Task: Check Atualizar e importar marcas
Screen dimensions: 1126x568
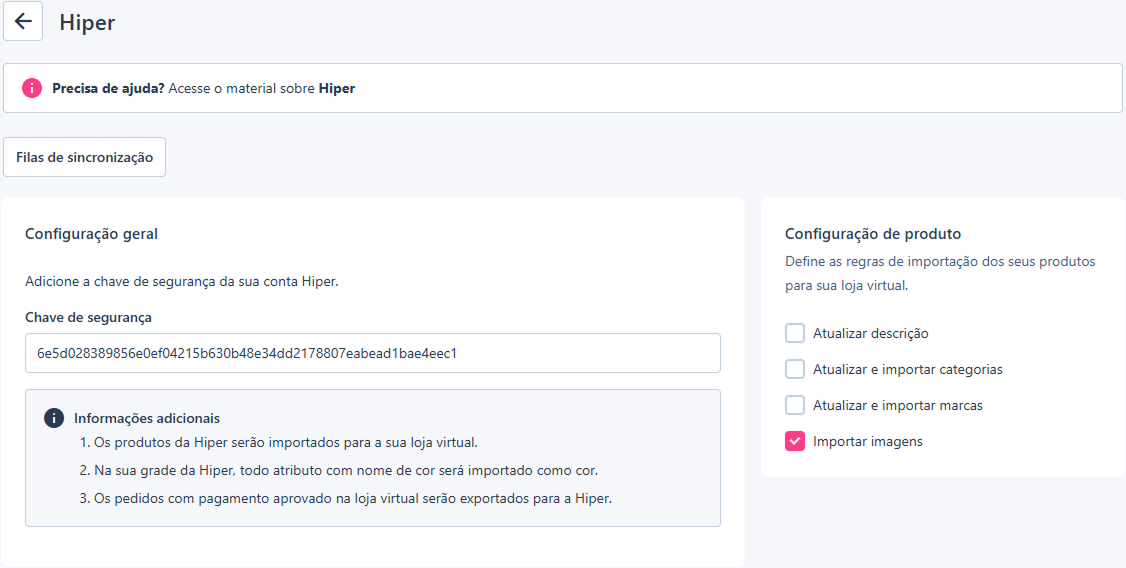Action: pyautogui.click(x=794, y=405)
